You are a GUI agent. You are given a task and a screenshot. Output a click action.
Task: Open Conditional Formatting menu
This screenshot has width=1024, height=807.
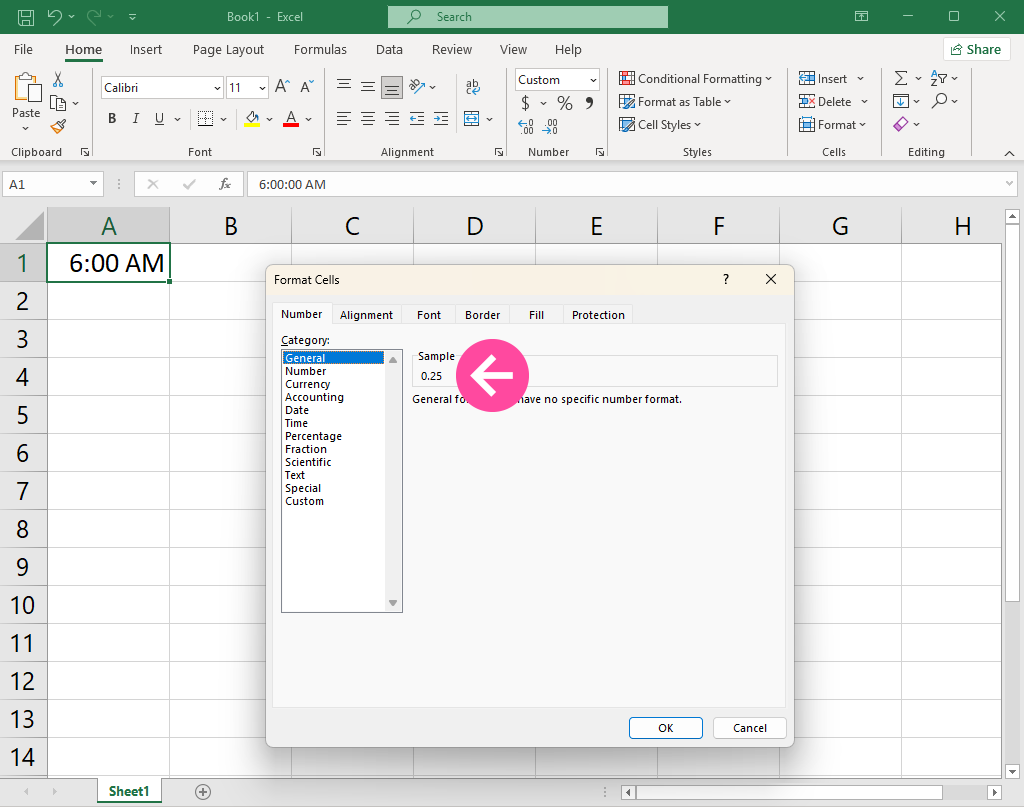(x=696, y=78)
